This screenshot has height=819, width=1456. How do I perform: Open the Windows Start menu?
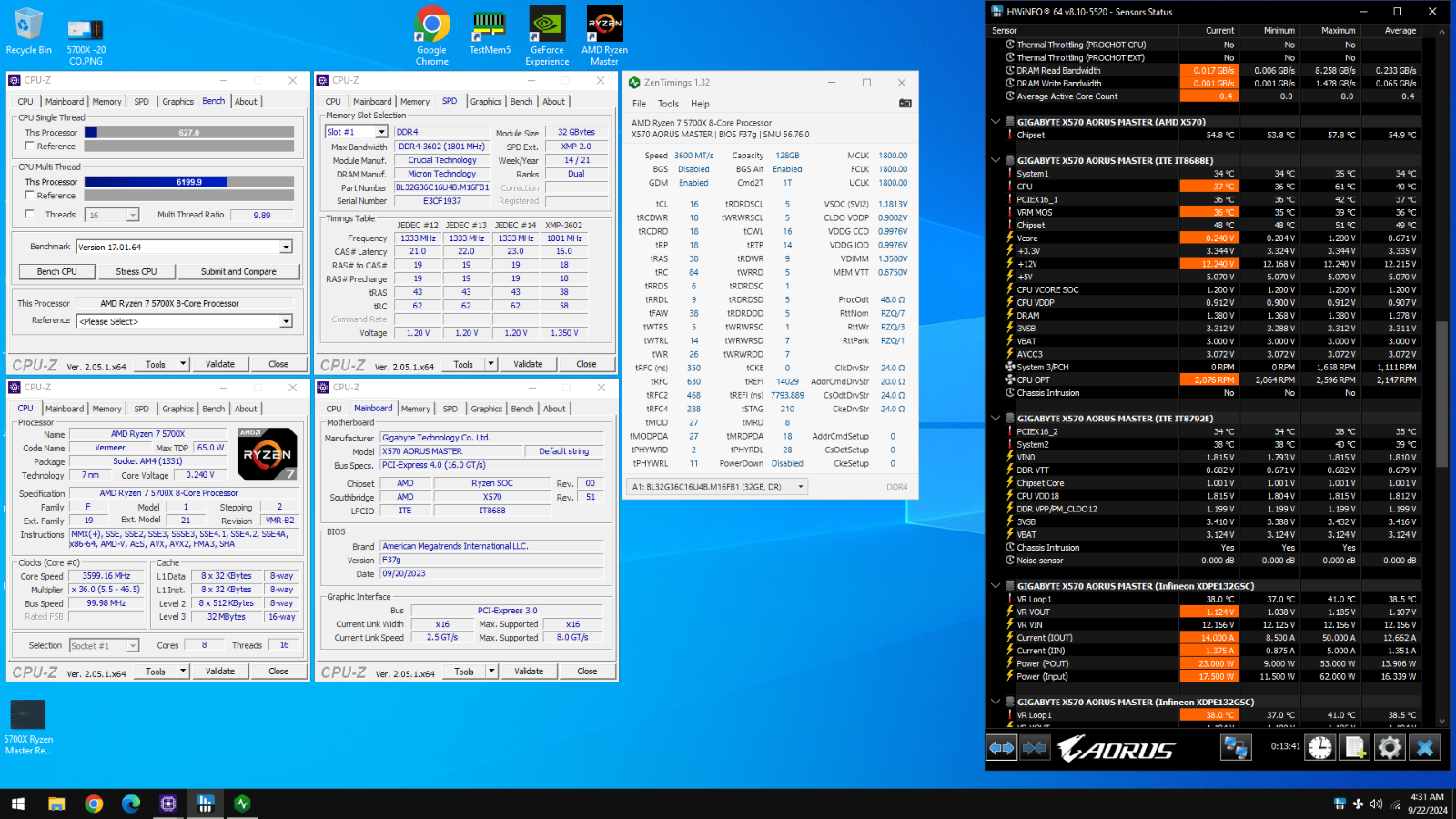(18, 804)
